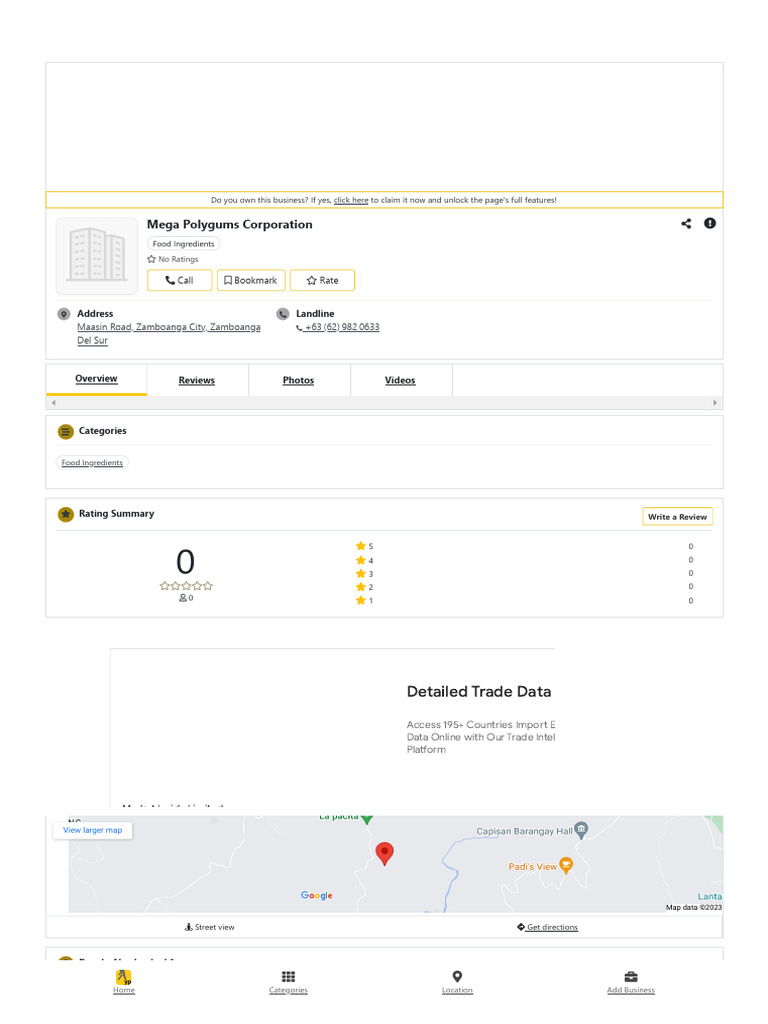Click the Google logo on map
Image resolution: width=768 pixels, height=1024 pixels.
(x=317, y=895)
